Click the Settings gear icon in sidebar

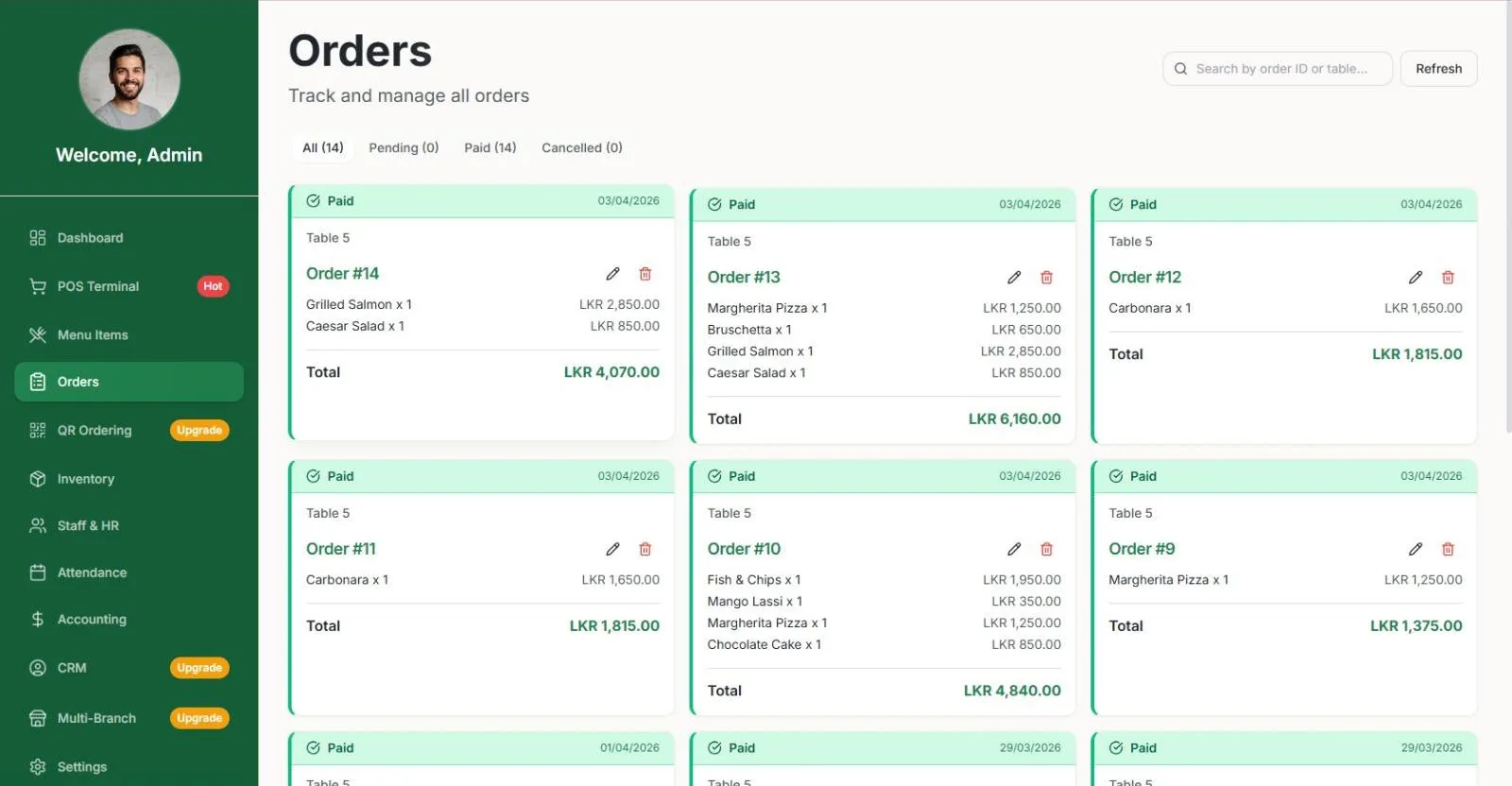coord(38,767)
